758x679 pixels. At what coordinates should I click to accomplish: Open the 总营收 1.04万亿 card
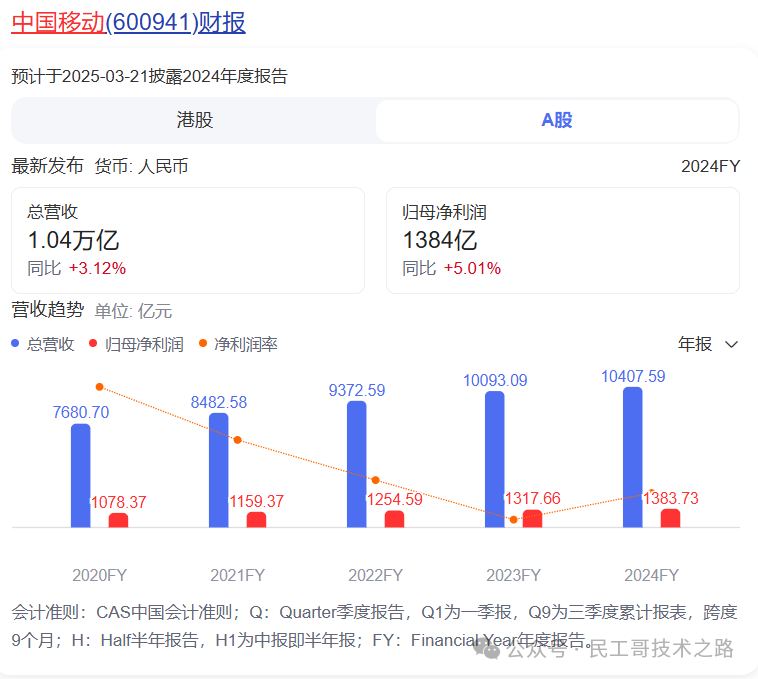188,240
